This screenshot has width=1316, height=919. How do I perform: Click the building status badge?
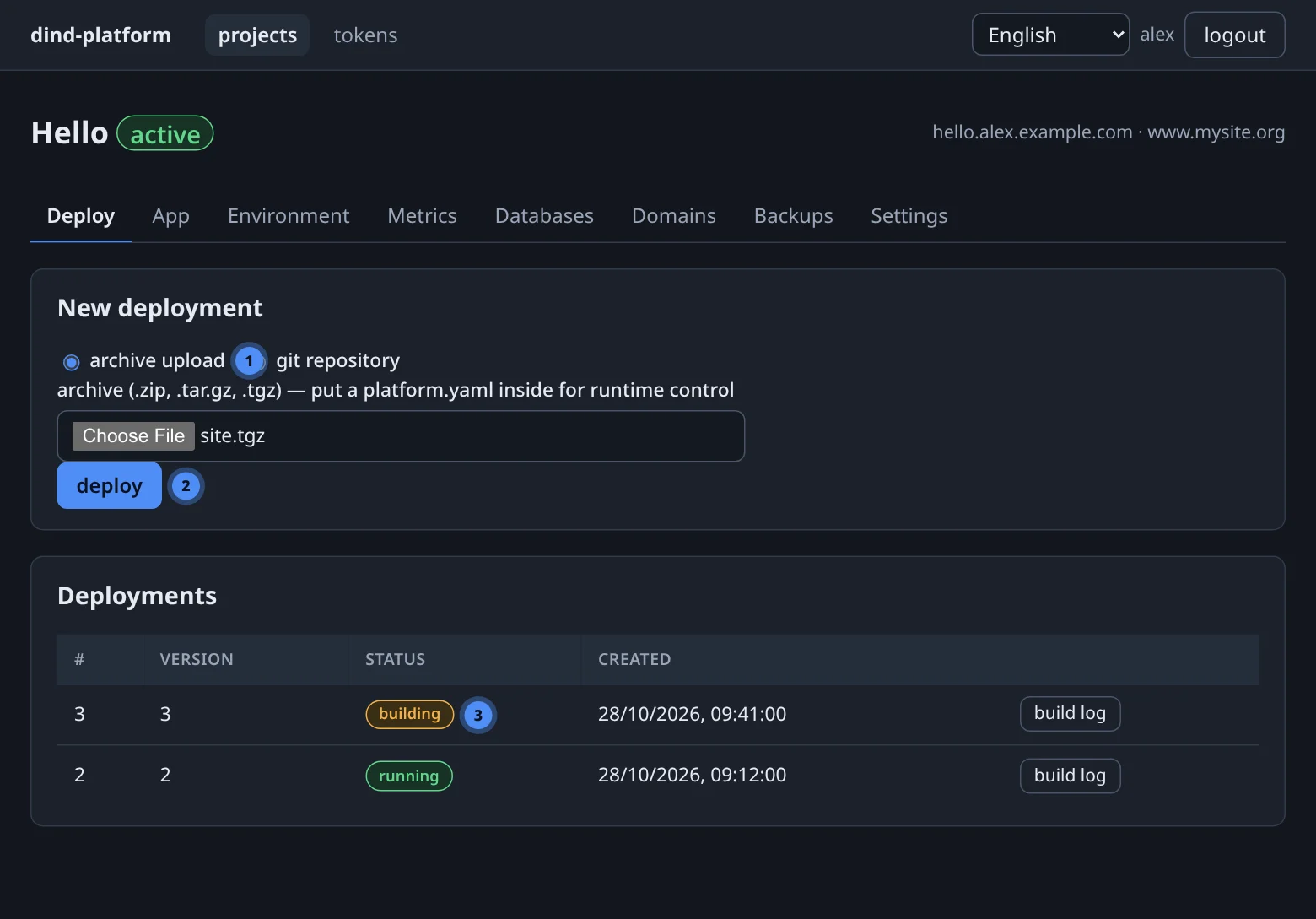point(409,714)
